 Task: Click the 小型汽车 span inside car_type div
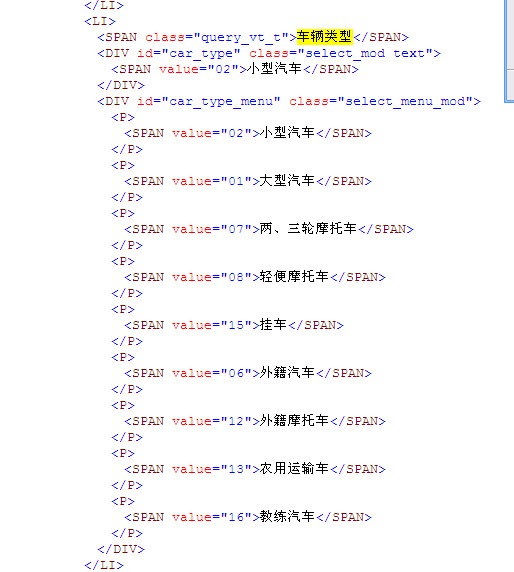click(235, 69)
